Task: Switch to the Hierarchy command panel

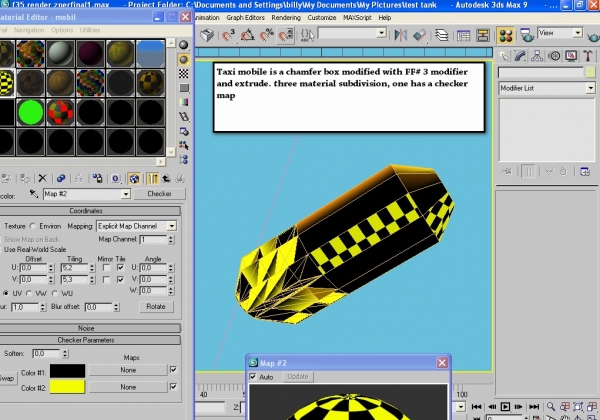Action: click(537, 56)
